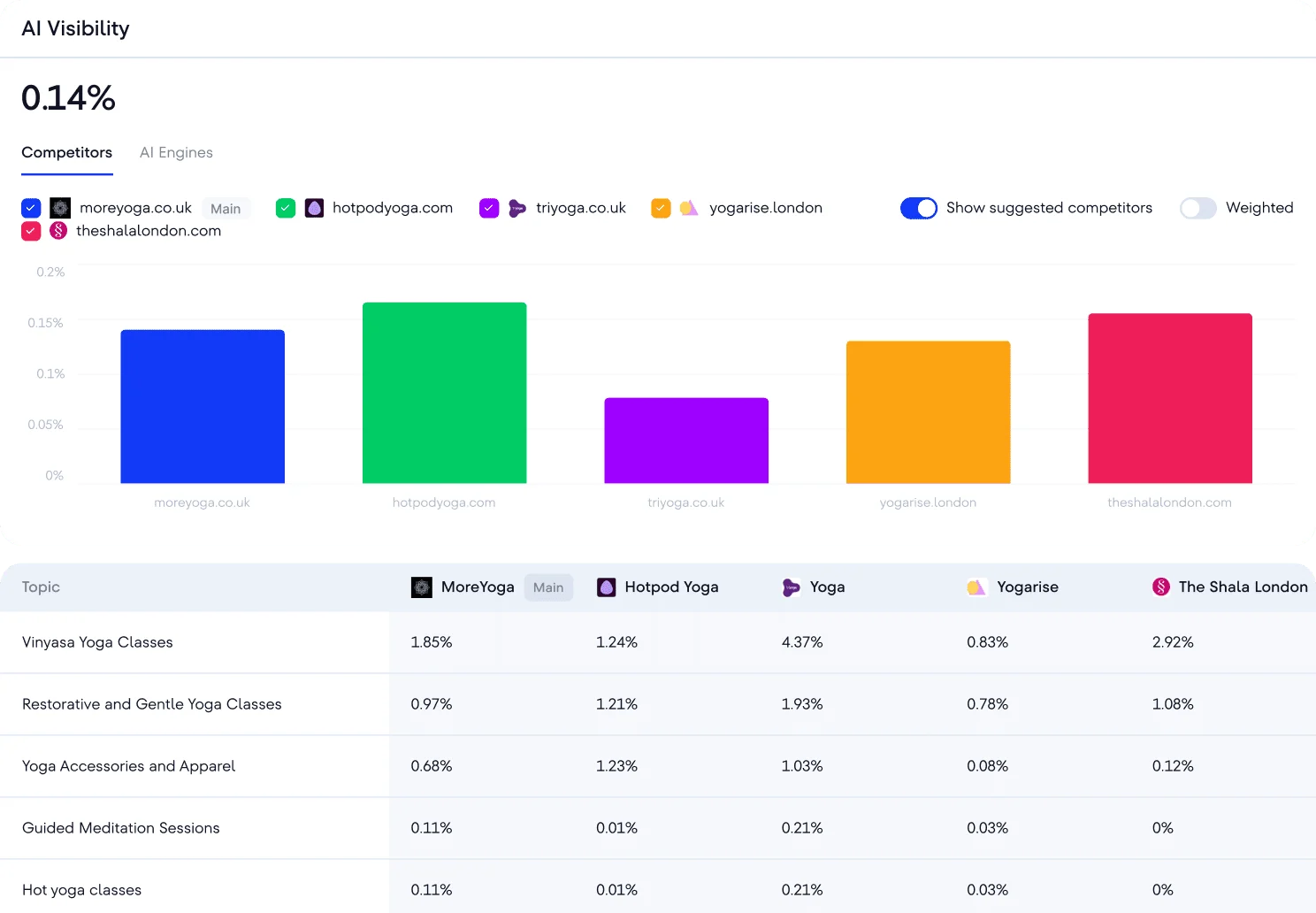This screenshot has height=913, width=1316.
Task: Click The Shala London logo in table header
Action: (x=1161, y=587)
